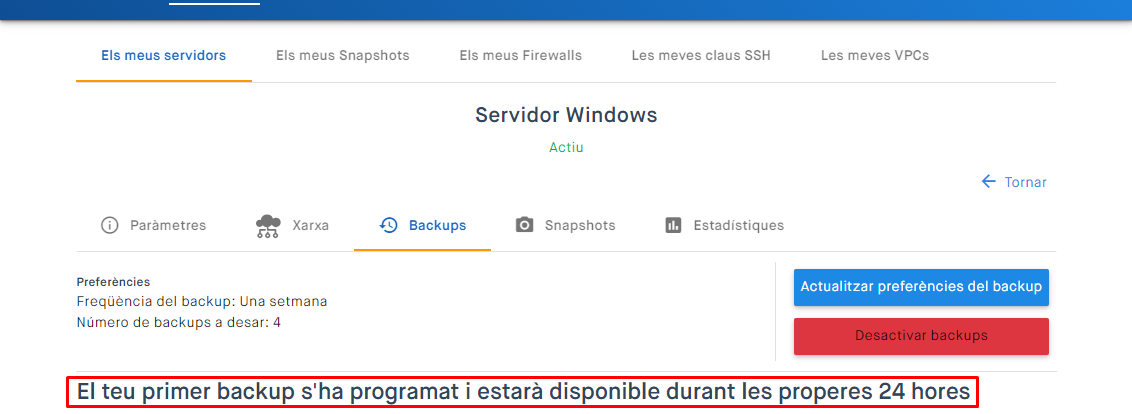This screenshot has height=414, width=1132.
Task: Click the left arrow icon beside Tornar
Action: 989,182
